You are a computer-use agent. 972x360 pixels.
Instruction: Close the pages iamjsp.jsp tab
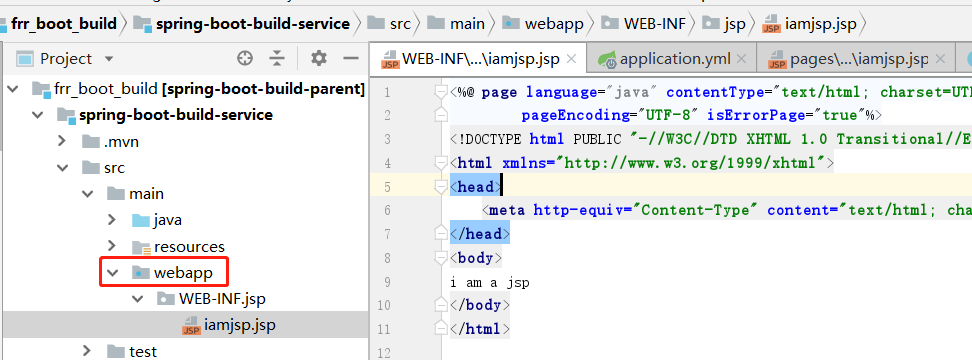click(x=940, y=59)
